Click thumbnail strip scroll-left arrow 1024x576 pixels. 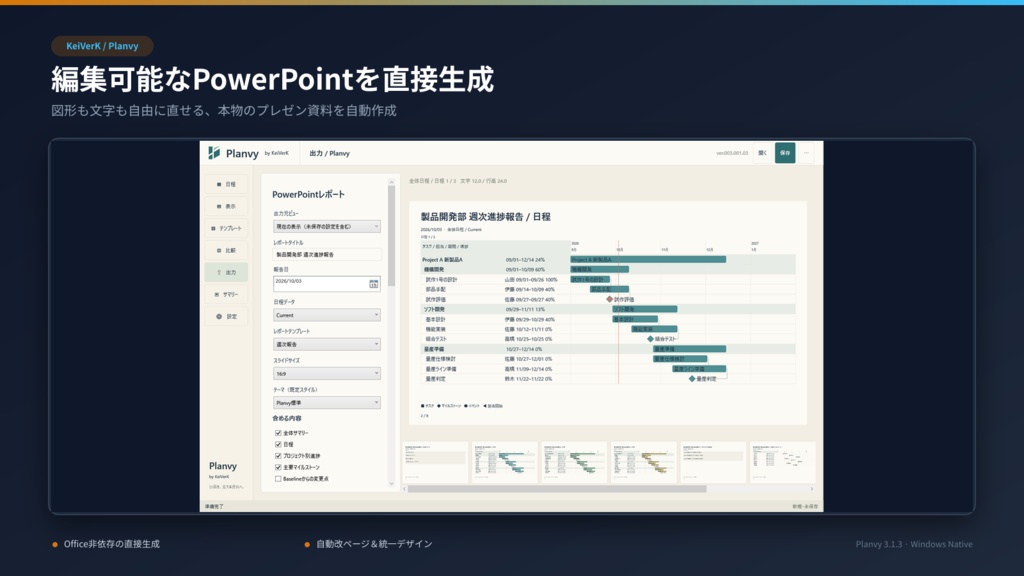tap(405, 488)
